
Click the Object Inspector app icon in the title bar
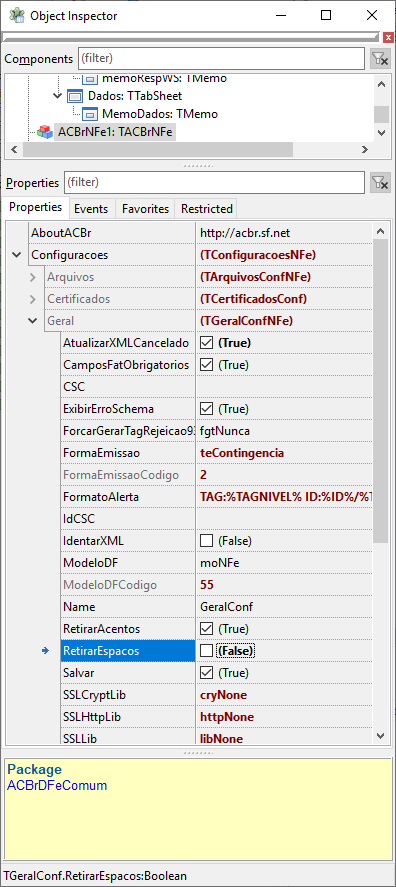point(17,15)
